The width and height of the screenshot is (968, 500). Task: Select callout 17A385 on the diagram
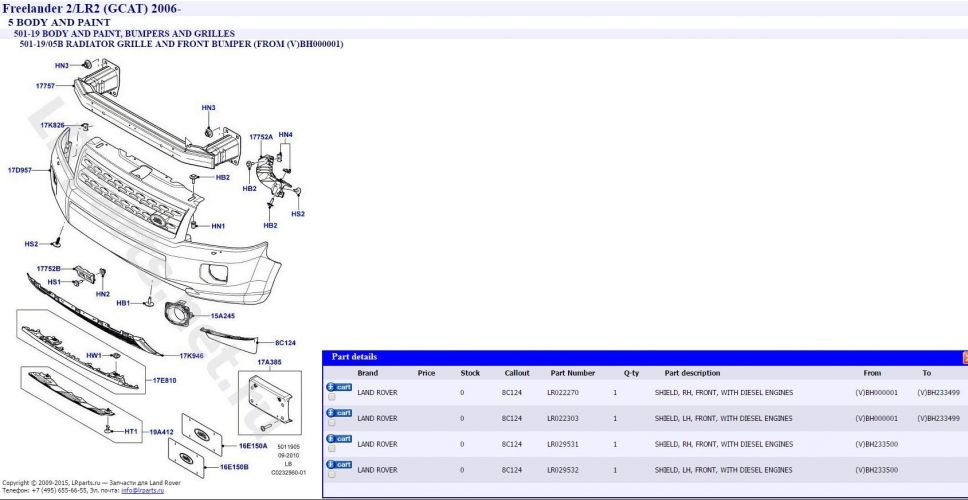click(269, 362)
